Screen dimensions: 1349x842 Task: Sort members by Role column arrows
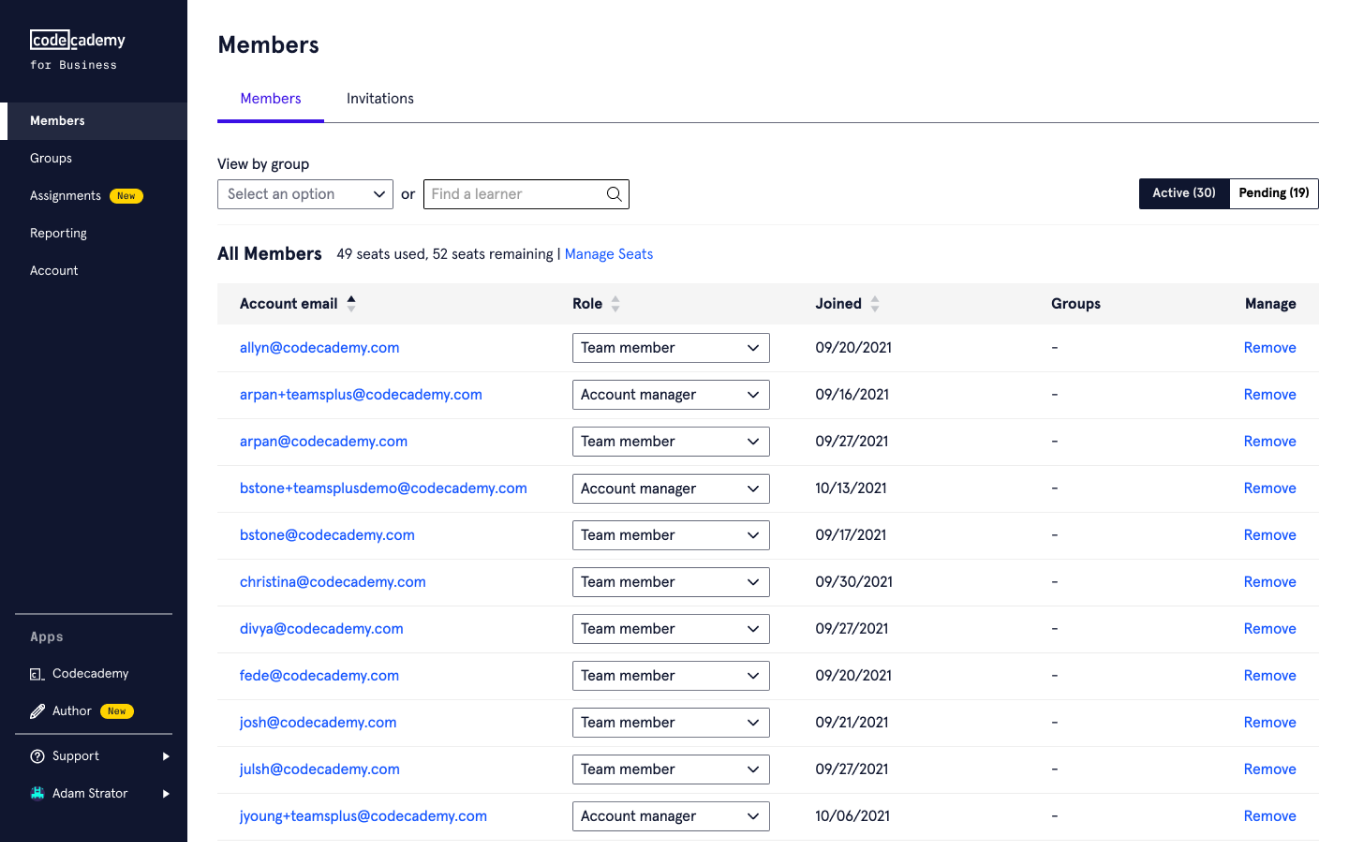tap(615, 304)
